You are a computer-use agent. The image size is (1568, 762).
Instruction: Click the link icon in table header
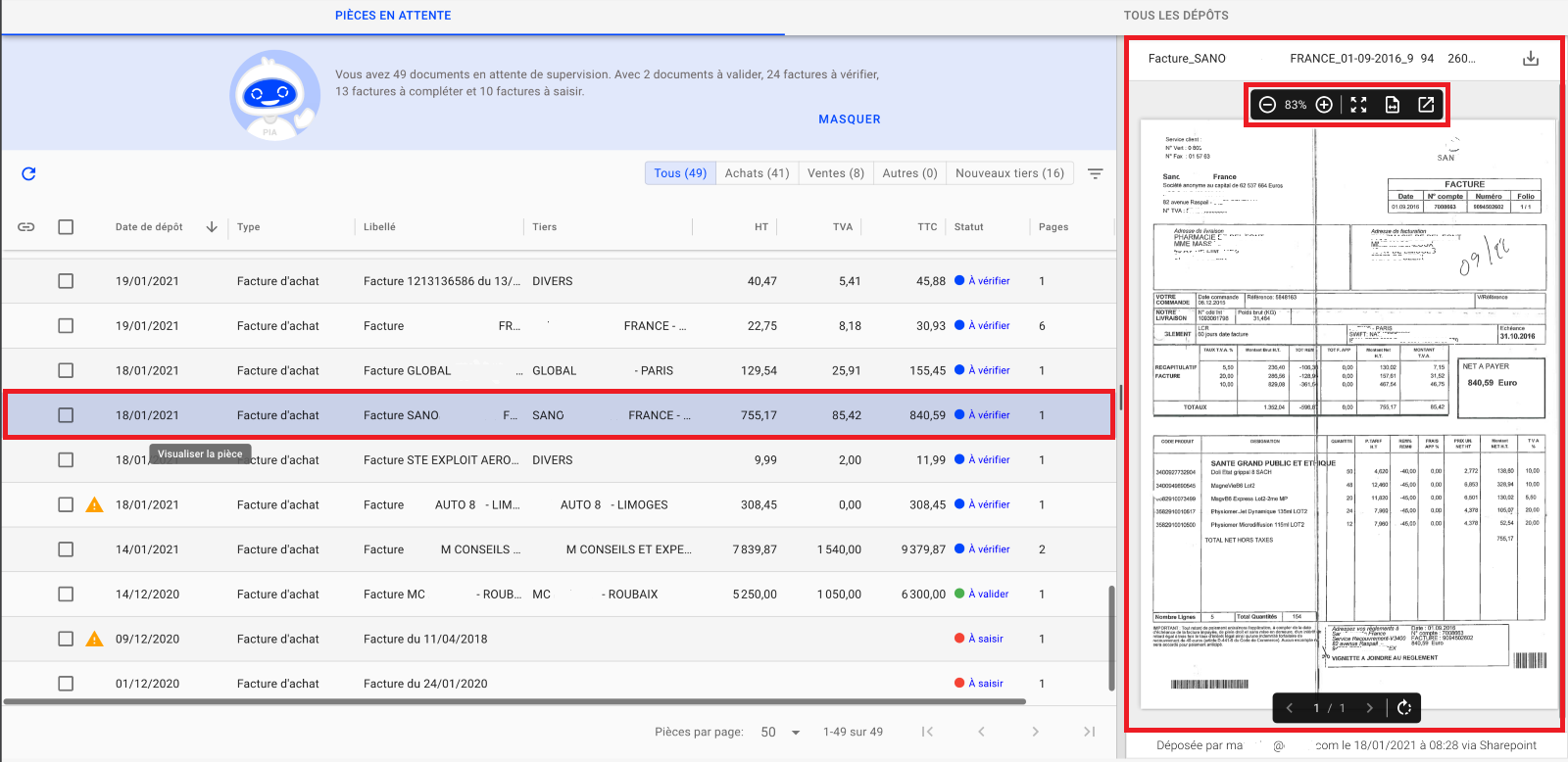coord(26,226)
